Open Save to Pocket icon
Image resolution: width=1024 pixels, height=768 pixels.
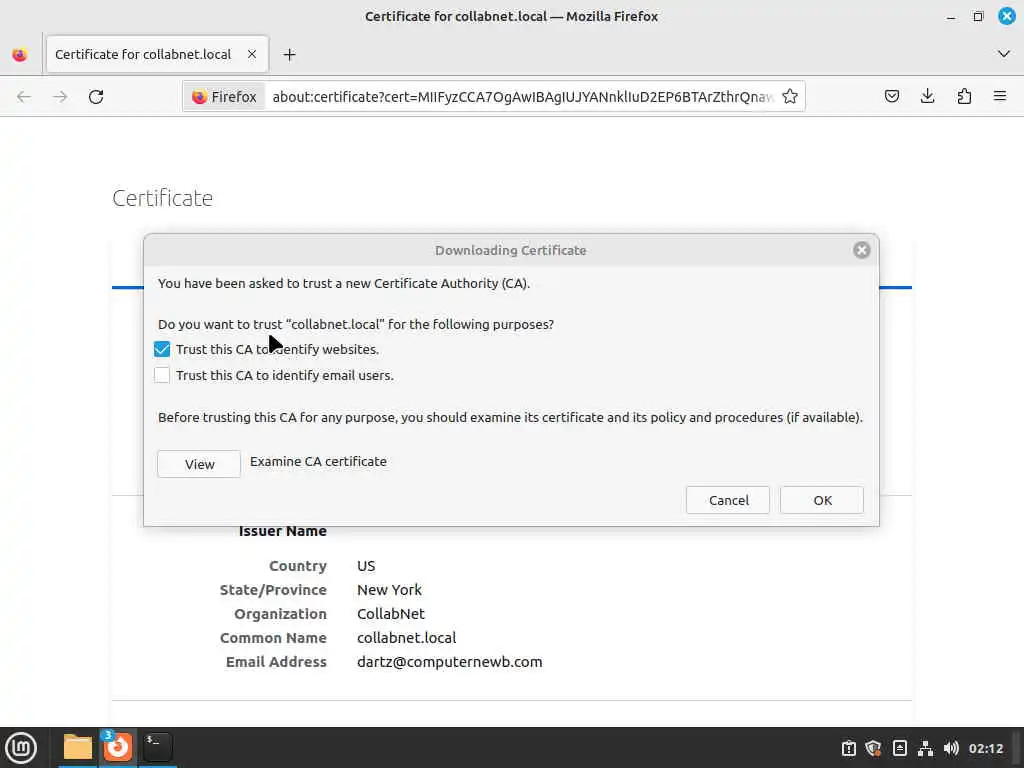[891, 97]
